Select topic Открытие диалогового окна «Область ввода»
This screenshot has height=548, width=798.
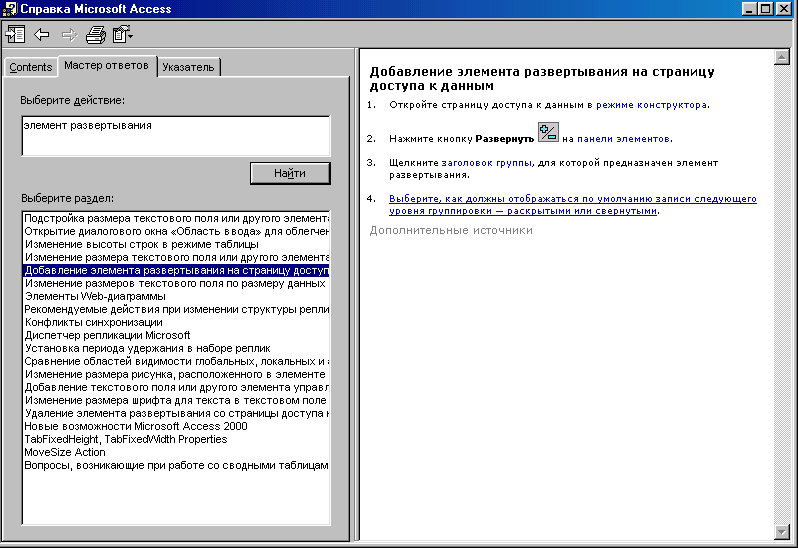176,232
